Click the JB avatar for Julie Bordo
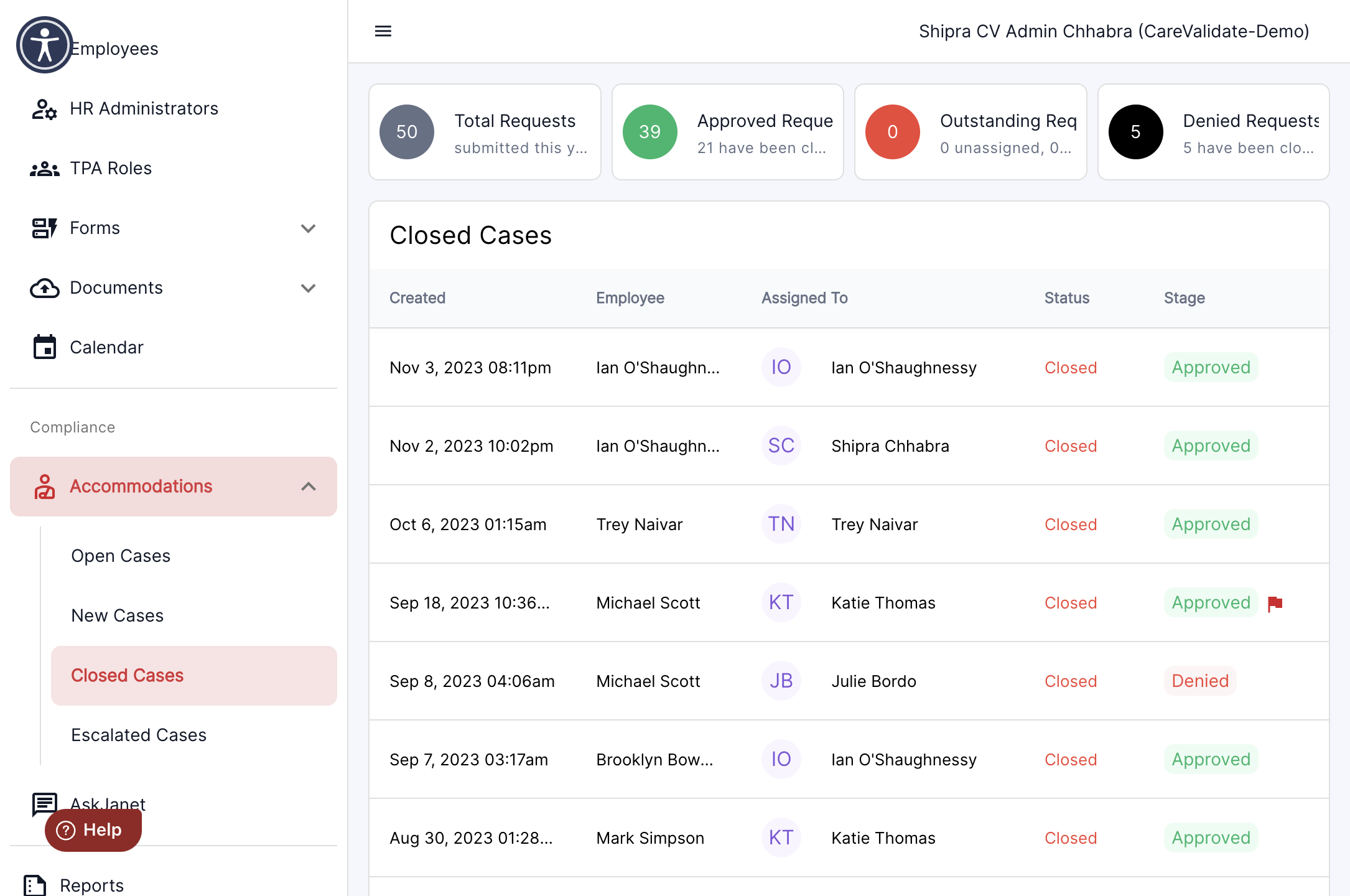This screenshot has height=896, width=1350. [781, 681]
